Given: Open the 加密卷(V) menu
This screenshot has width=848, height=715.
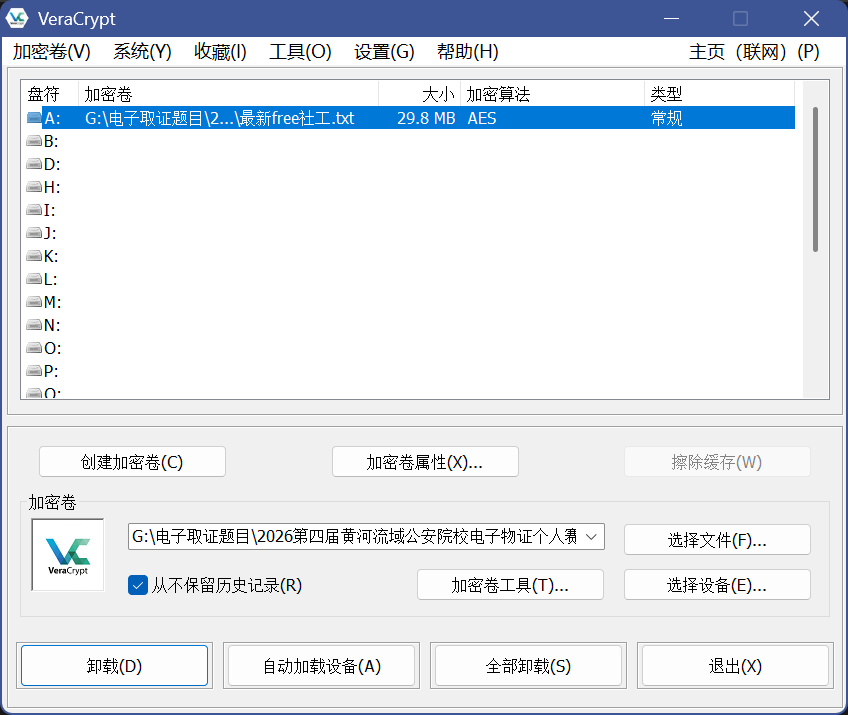Looking at the screenshot, I should coord(52,52).
